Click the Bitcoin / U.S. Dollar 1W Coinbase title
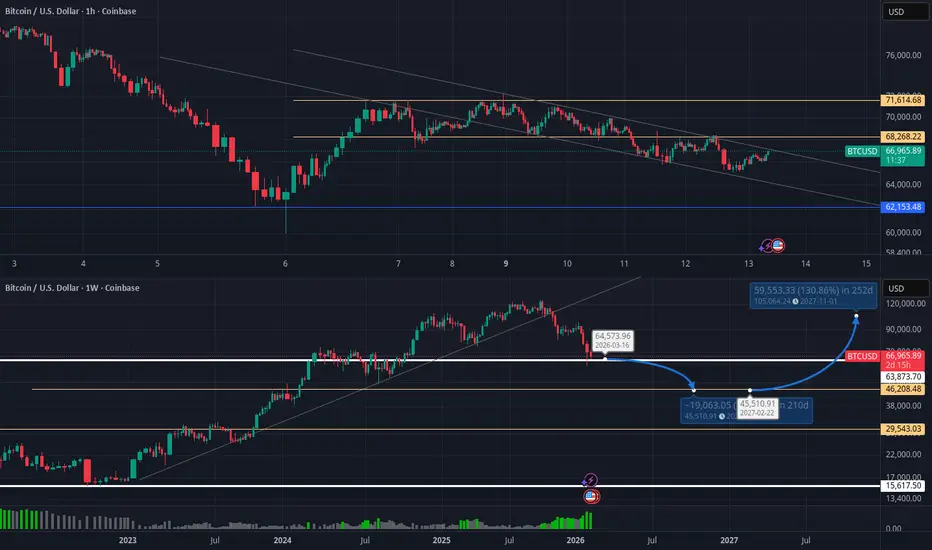The width and height of the screenshot is (932, 550). pos(72,288)
